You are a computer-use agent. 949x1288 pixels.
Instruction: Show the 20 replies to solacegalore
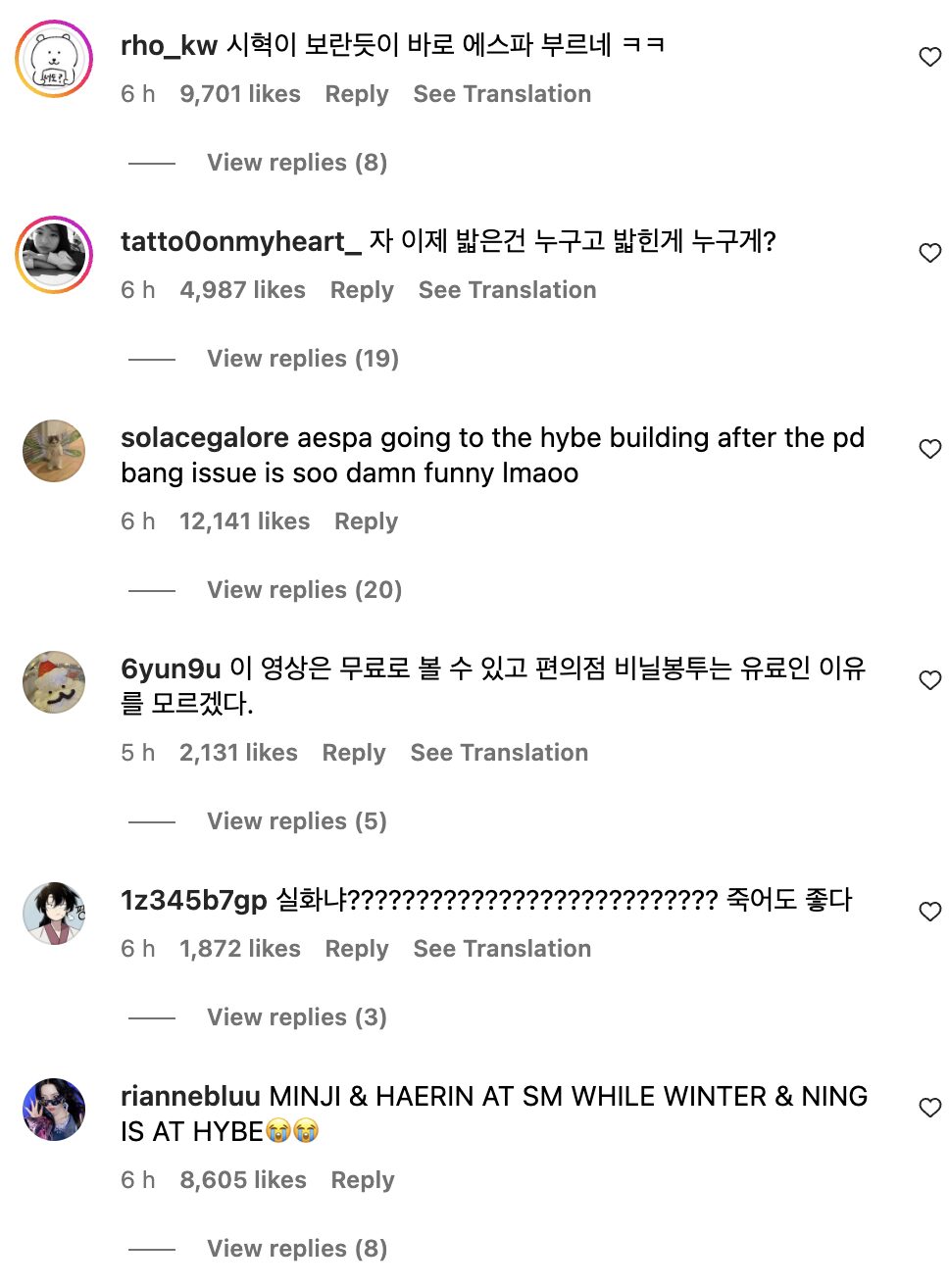tap(304, 590)
